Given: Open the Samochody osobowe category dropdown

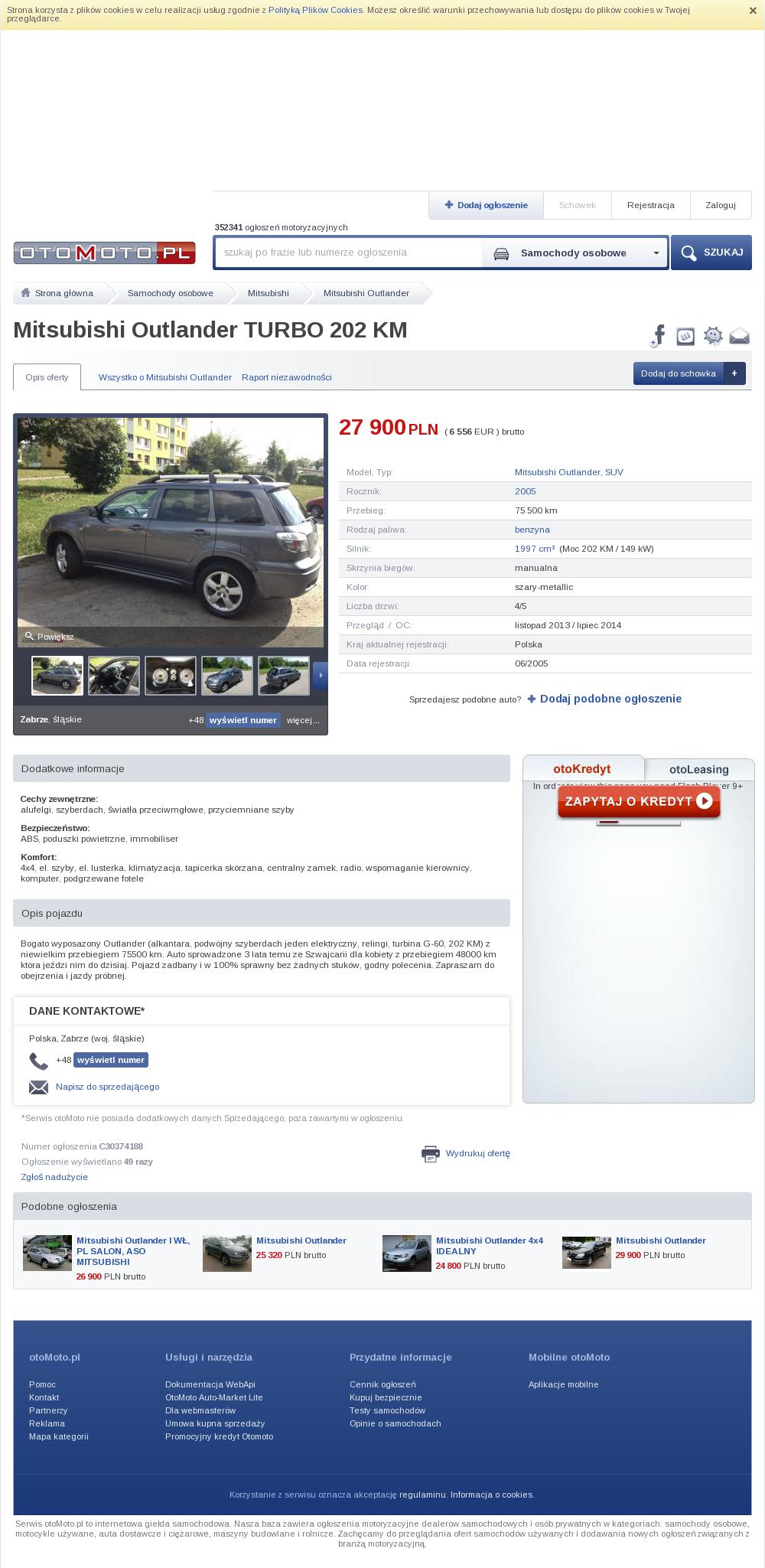Looking at the screenshot, I should click(575, 253).
